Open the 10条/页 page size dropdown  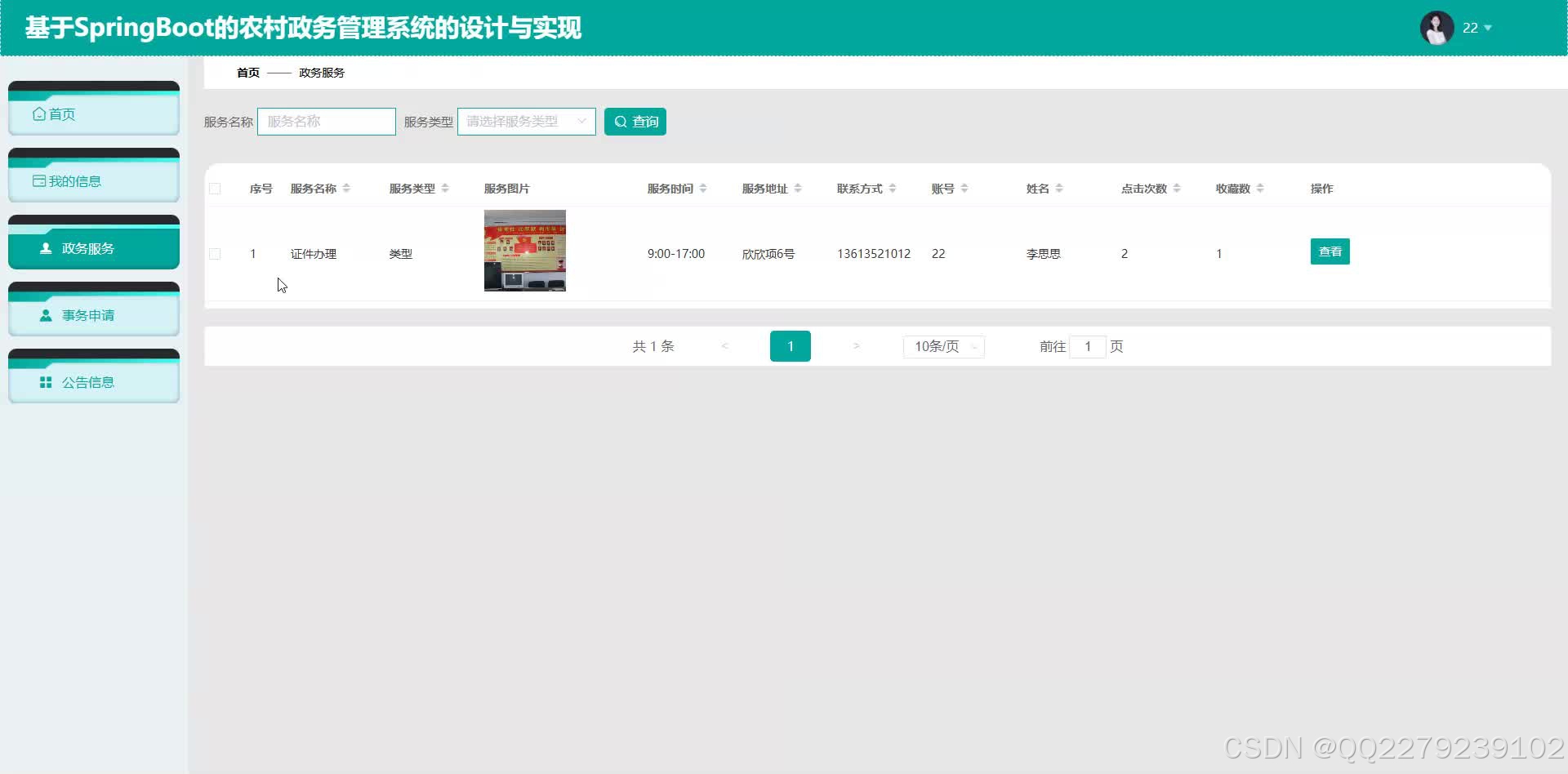(x=944, y=346)
